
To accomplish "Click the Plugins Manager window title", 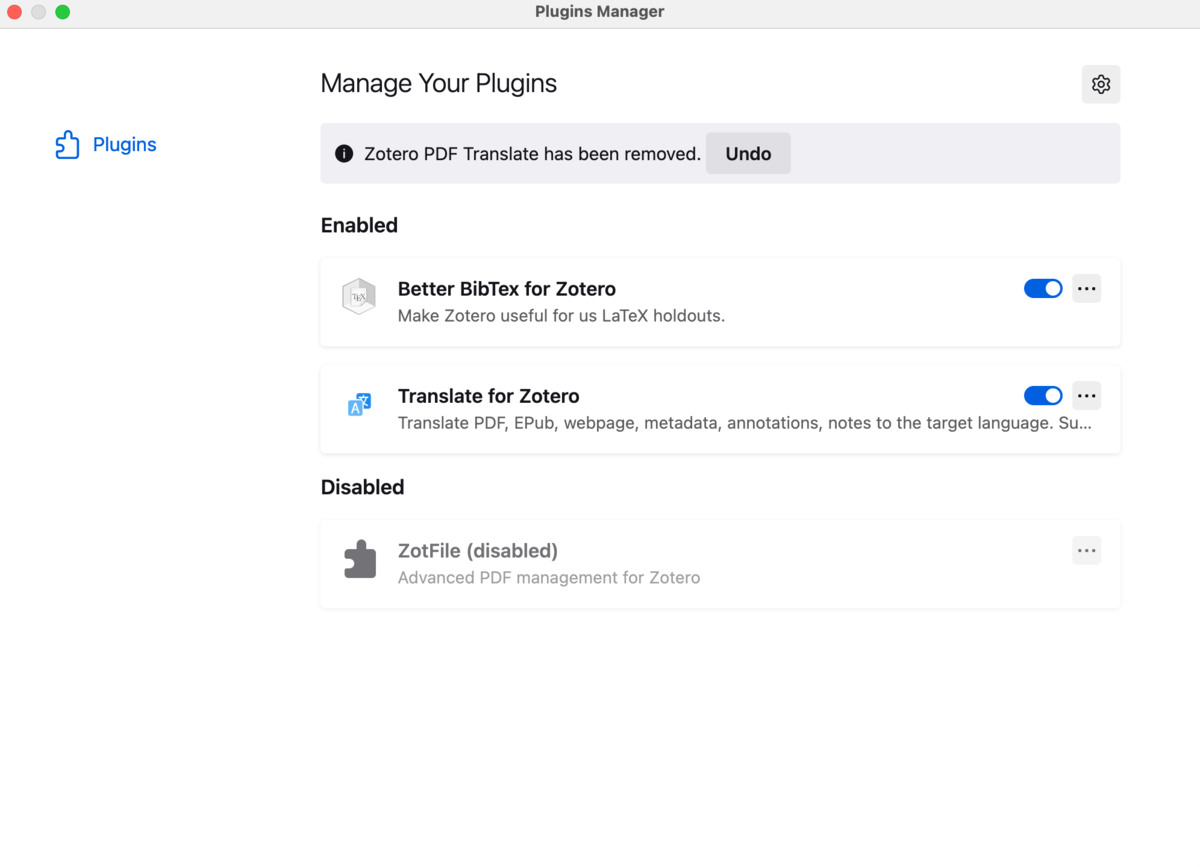I will (x=600, y=12).
